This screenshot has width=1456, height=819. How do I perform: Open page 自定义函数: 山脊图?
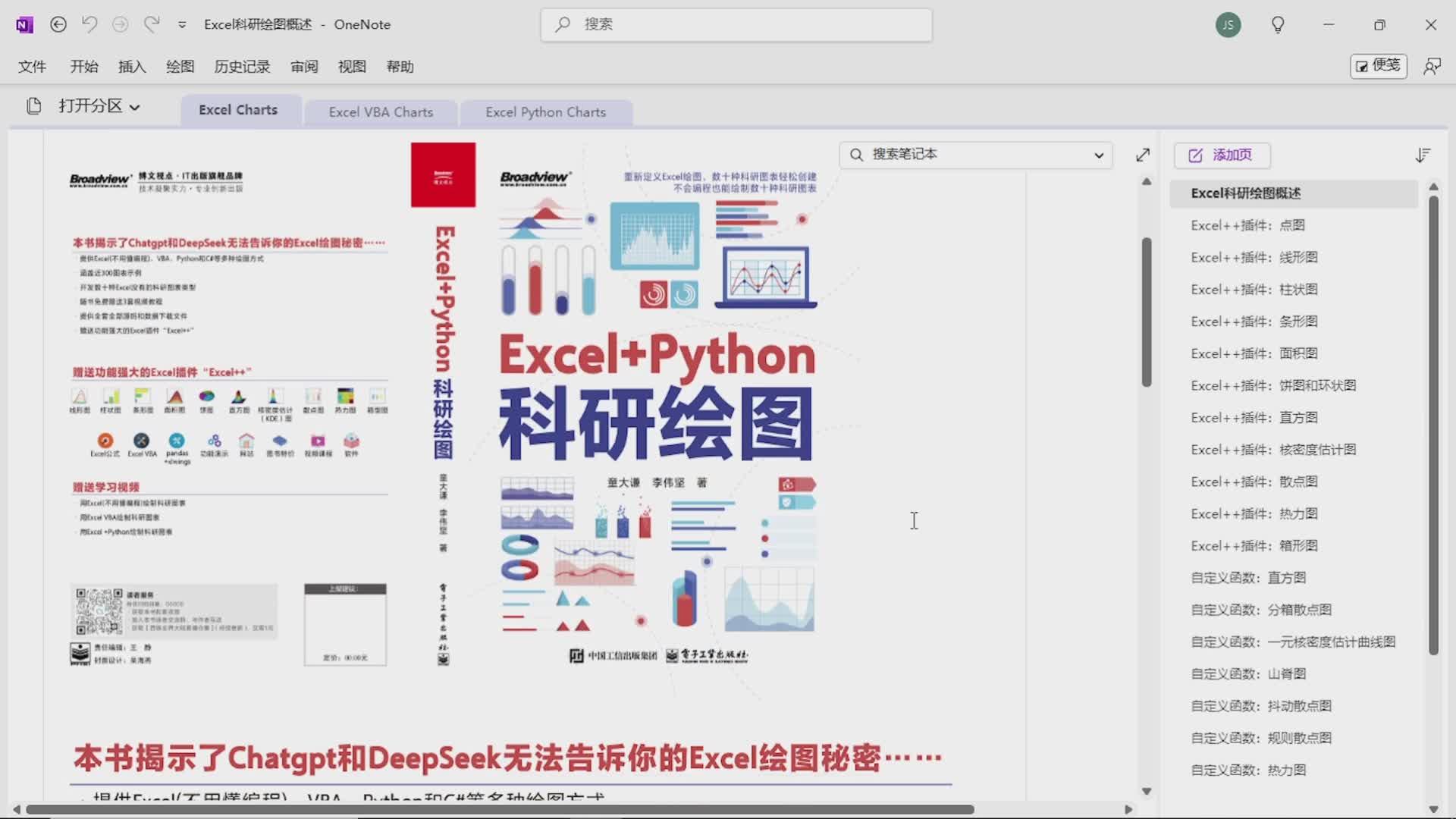(1294, 674)
